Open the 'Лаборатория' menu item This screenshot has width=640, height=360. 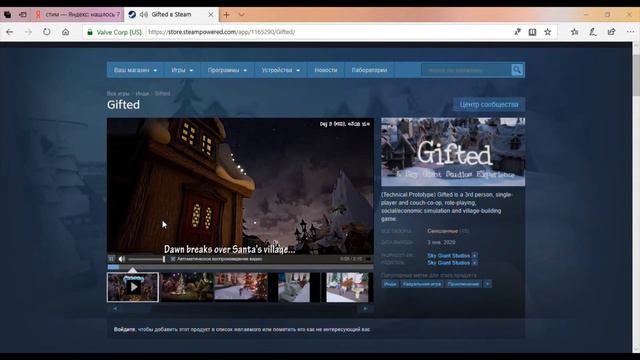(x=369, y=70)
